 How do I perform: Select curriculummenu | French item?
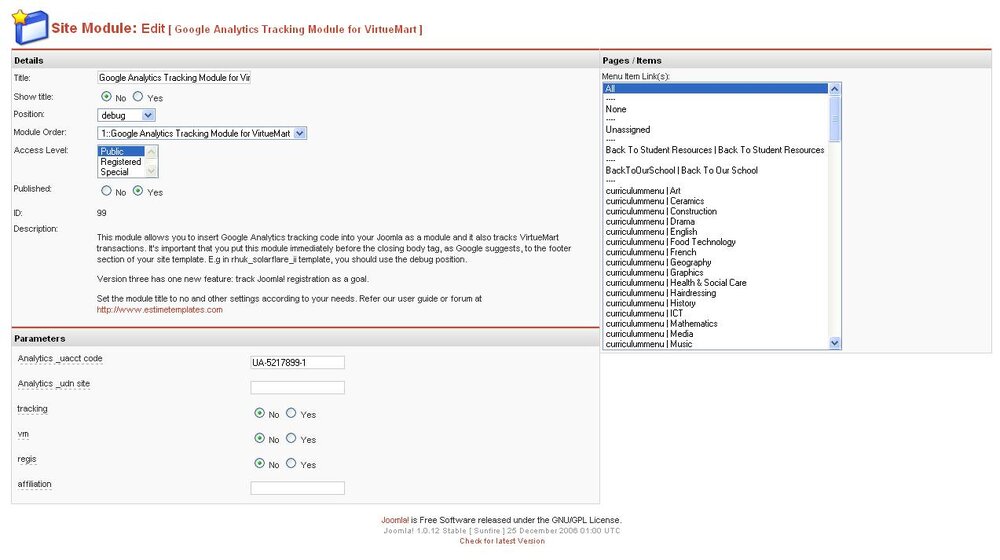pyautogui.click(x=715, y=252)
